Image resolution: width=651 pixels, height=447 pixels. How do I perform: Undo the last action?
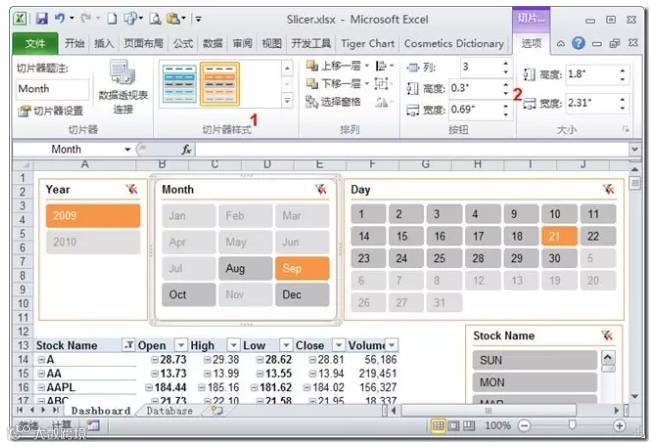(x=60, y=19)
